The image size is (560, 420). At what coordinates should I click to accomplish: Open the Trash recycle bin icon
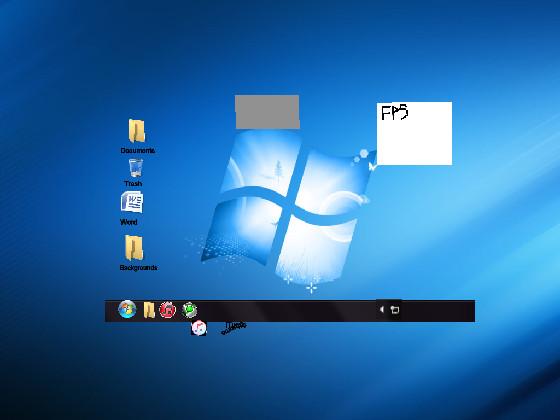[x=135, y=168]
